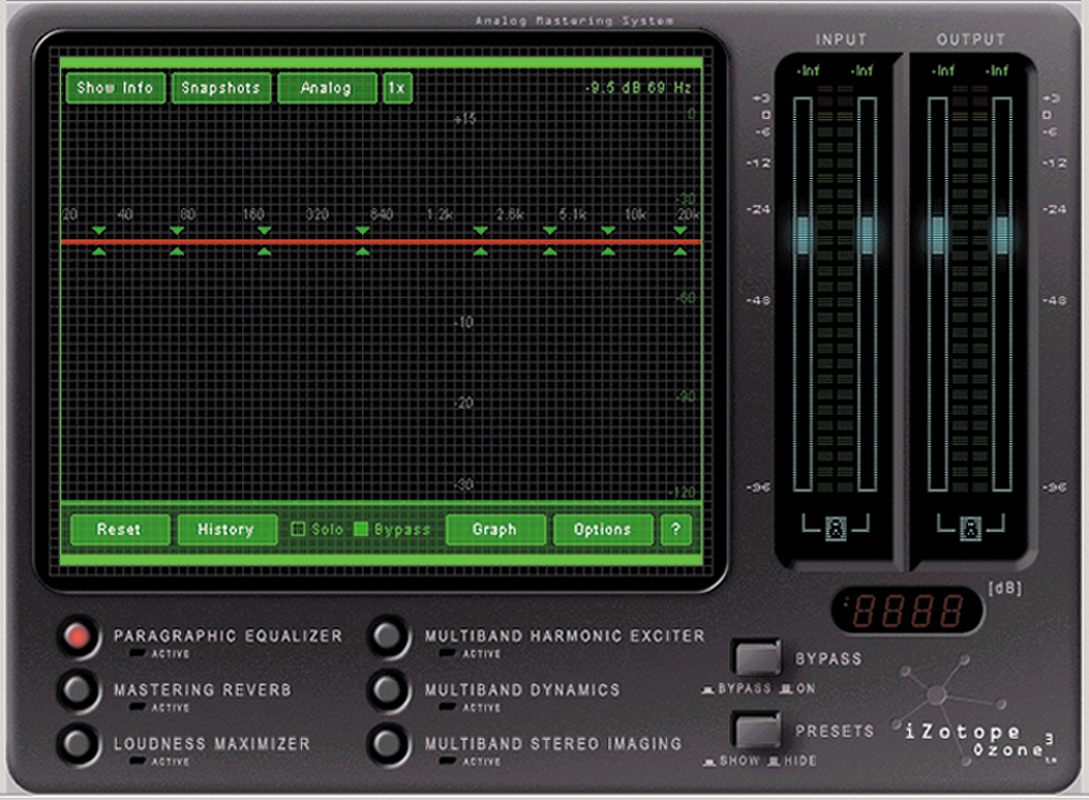Reset Output right peak -Inf readout

[997, 71]
